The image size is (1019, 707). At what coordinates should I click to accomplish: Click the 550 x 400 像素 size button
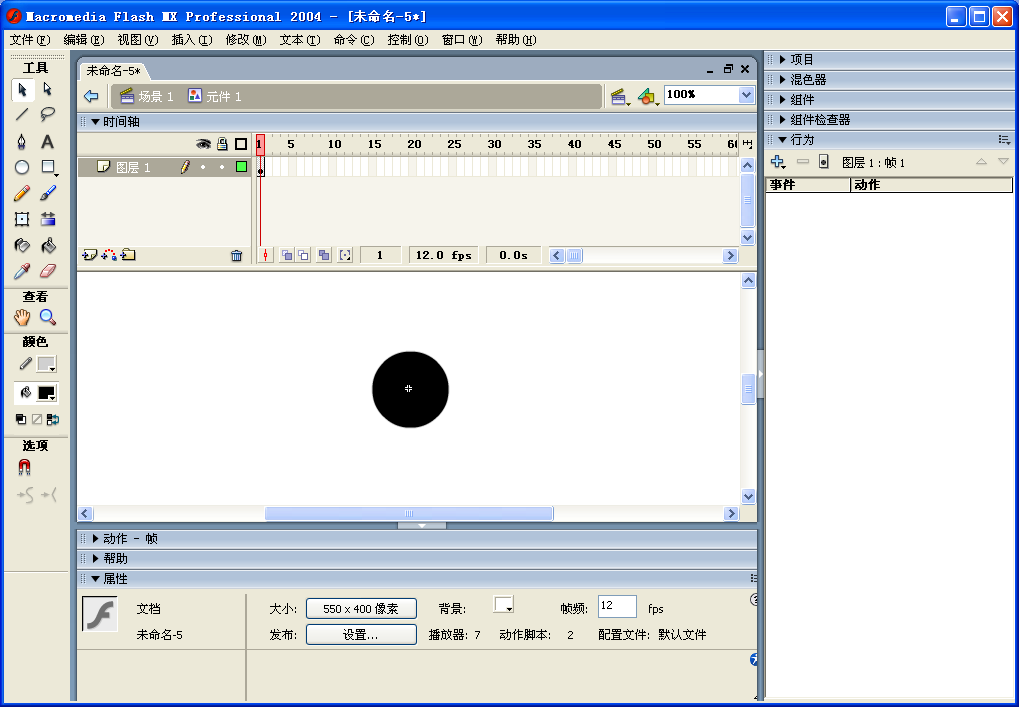tap(361, 608)
